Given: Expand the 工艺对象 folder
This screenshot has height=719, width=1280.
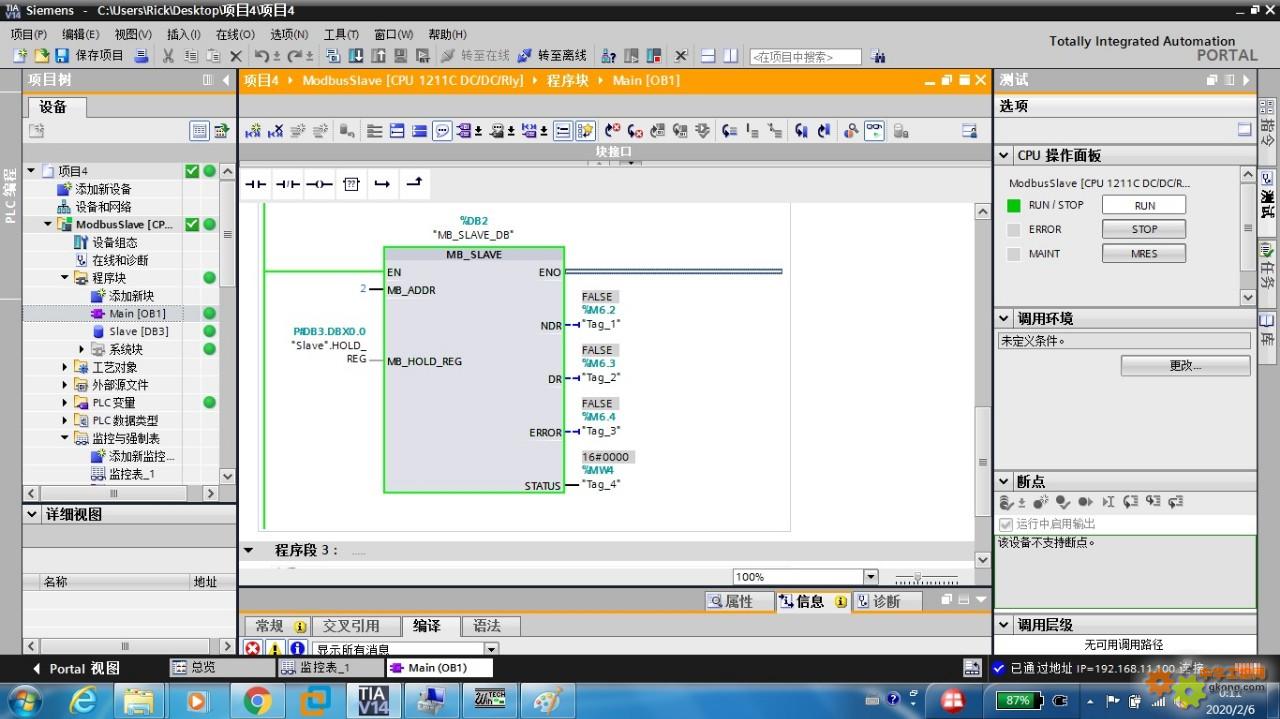Looking at the screenshot, I should point(65,367).
